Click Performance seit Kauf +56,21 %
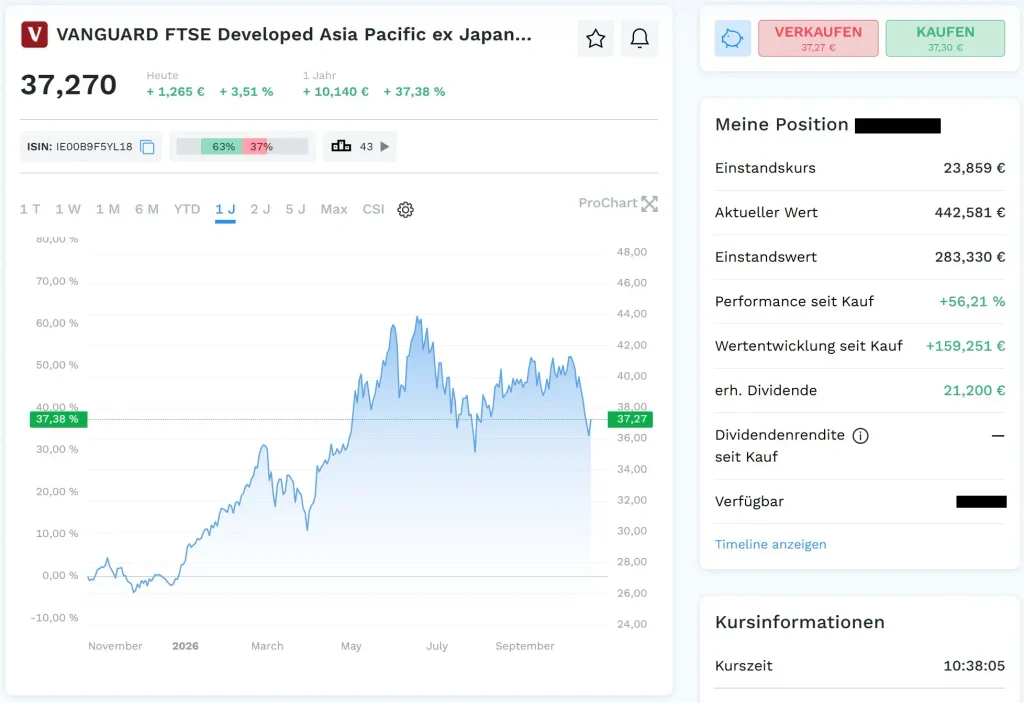The image size is (1024, 703). [972, 301]
